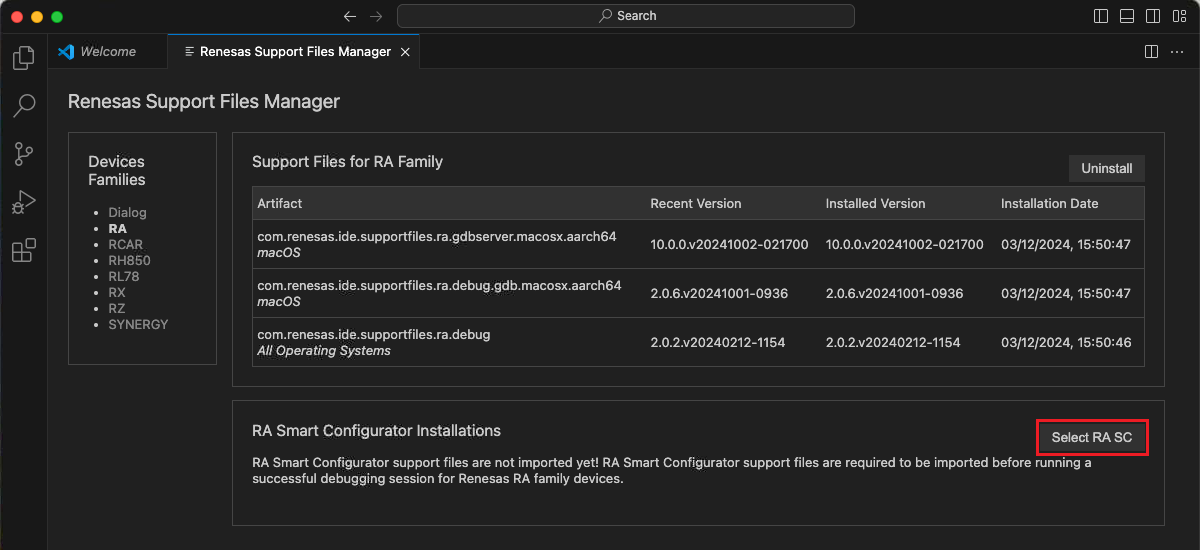Select the com.renesas.ide.supportfiles.ra.debug artifact row
The image size is (1200, 550).
pos(698,342)
